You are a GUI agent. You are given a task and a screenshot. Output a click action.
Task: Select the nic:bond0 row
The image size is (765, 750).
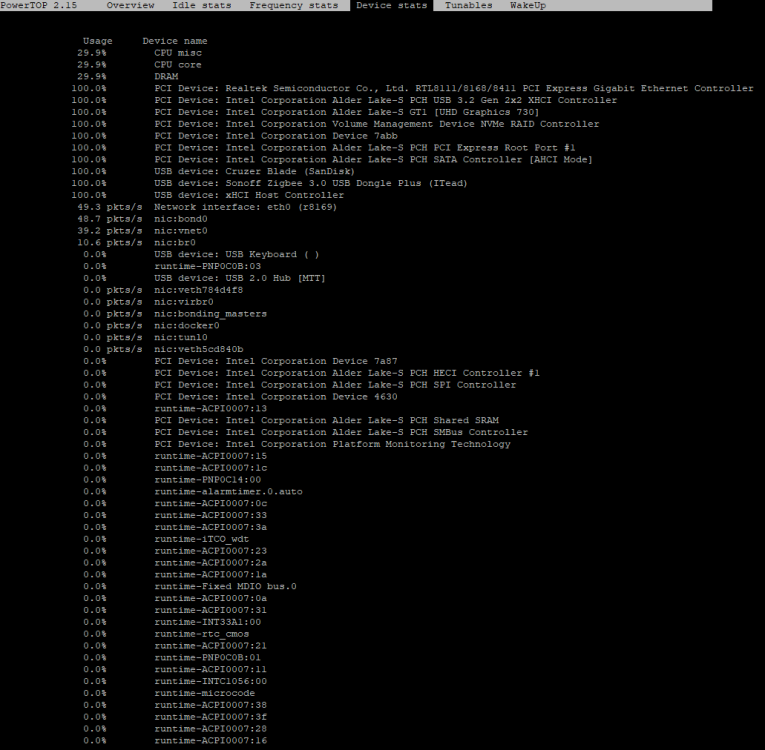(x=142, y=219)
